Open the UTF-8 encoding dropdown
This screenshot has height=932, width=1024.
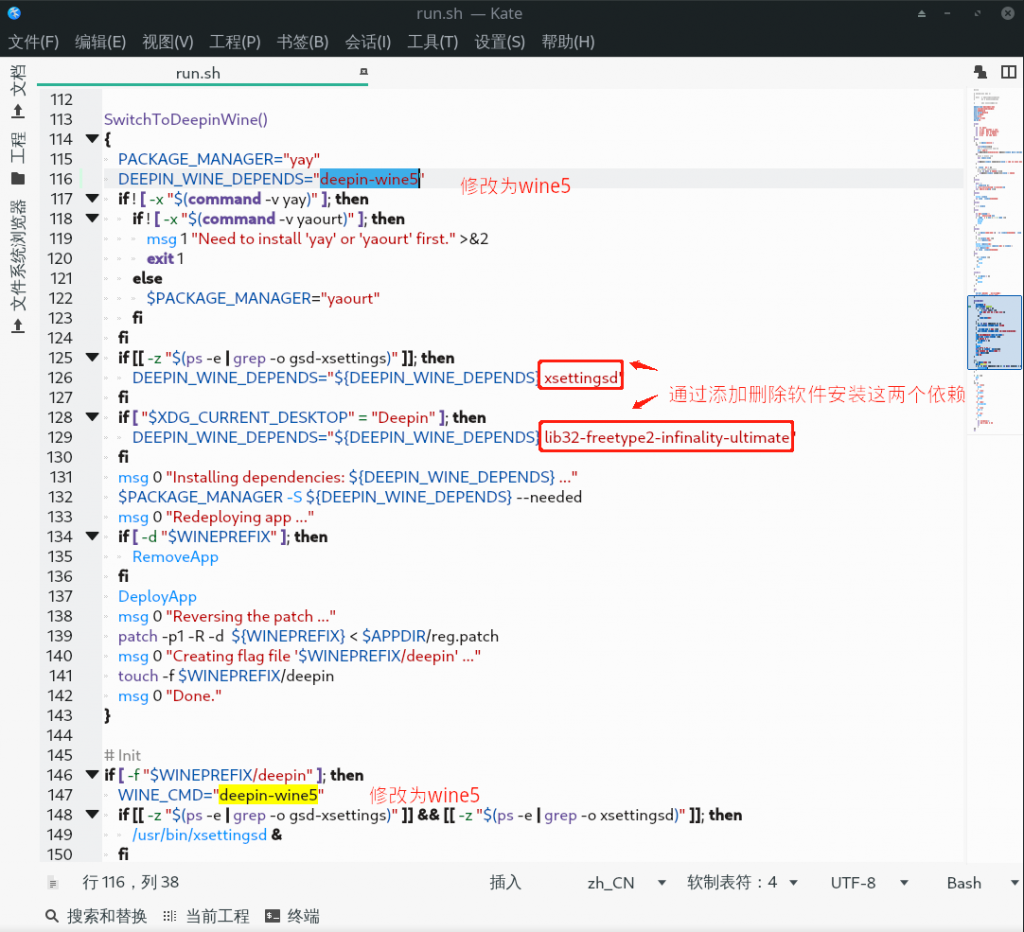pos(869,883)
